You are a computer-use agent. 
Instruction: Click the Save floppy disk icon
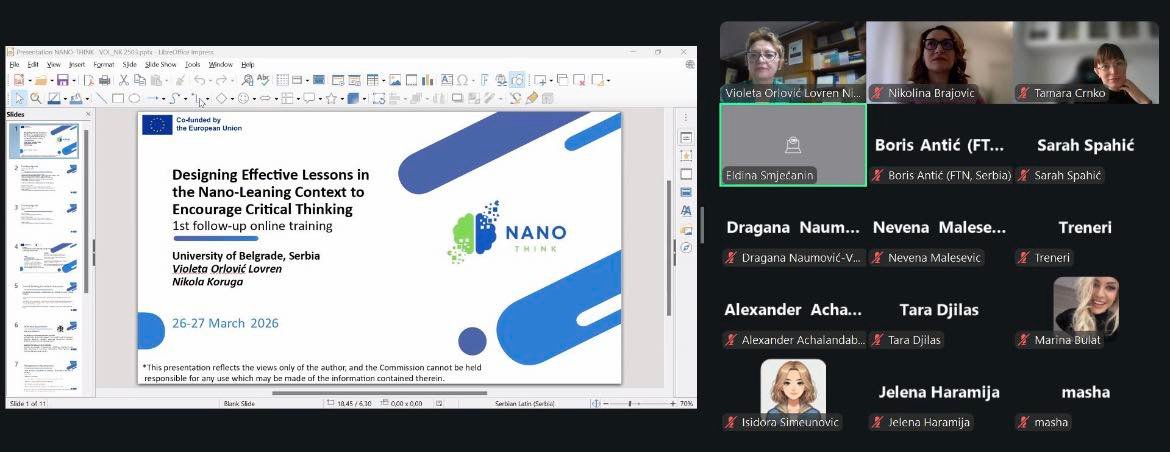tap(63, 81)
